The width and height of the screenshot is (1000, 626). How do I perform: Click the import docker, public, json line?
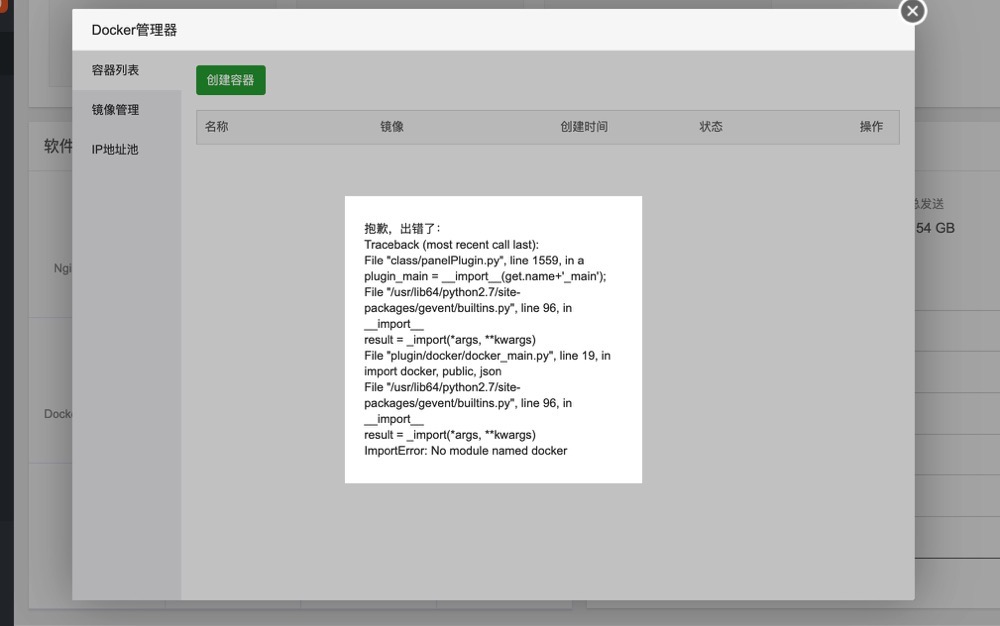pos(433,371)
